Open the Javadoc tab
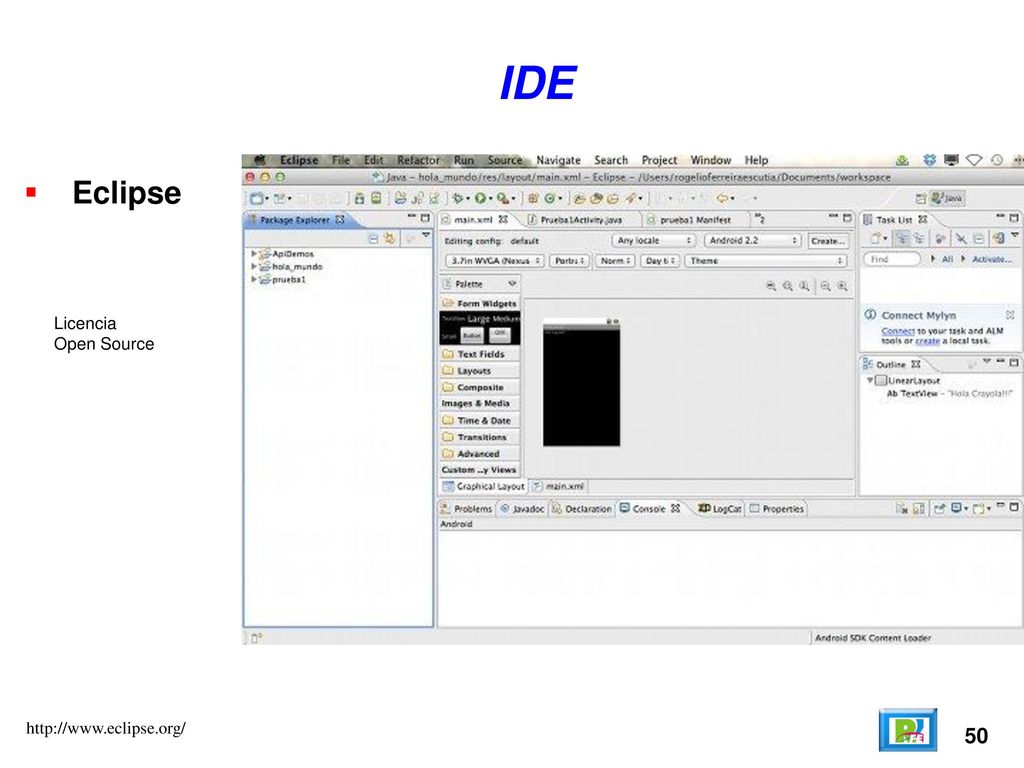 [x=522, y=509]
